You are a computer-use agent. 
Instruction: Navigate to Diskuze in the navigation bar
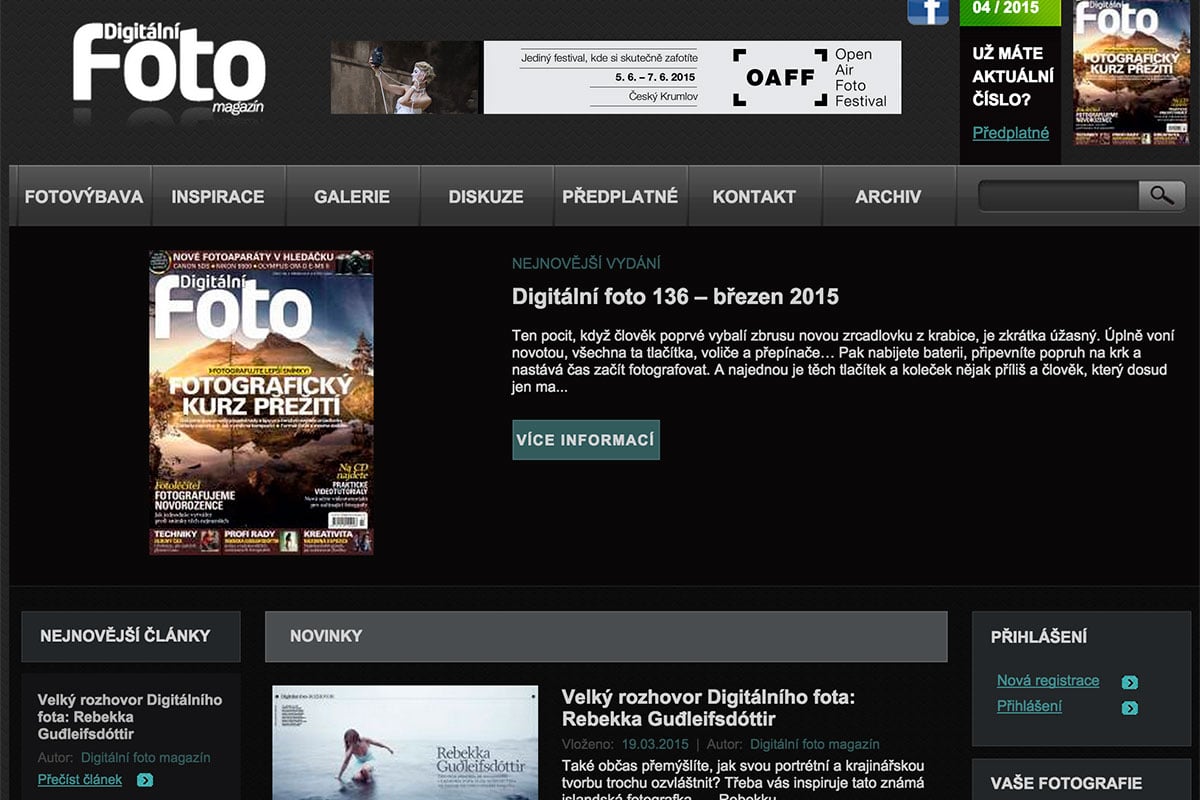[486, 197]
